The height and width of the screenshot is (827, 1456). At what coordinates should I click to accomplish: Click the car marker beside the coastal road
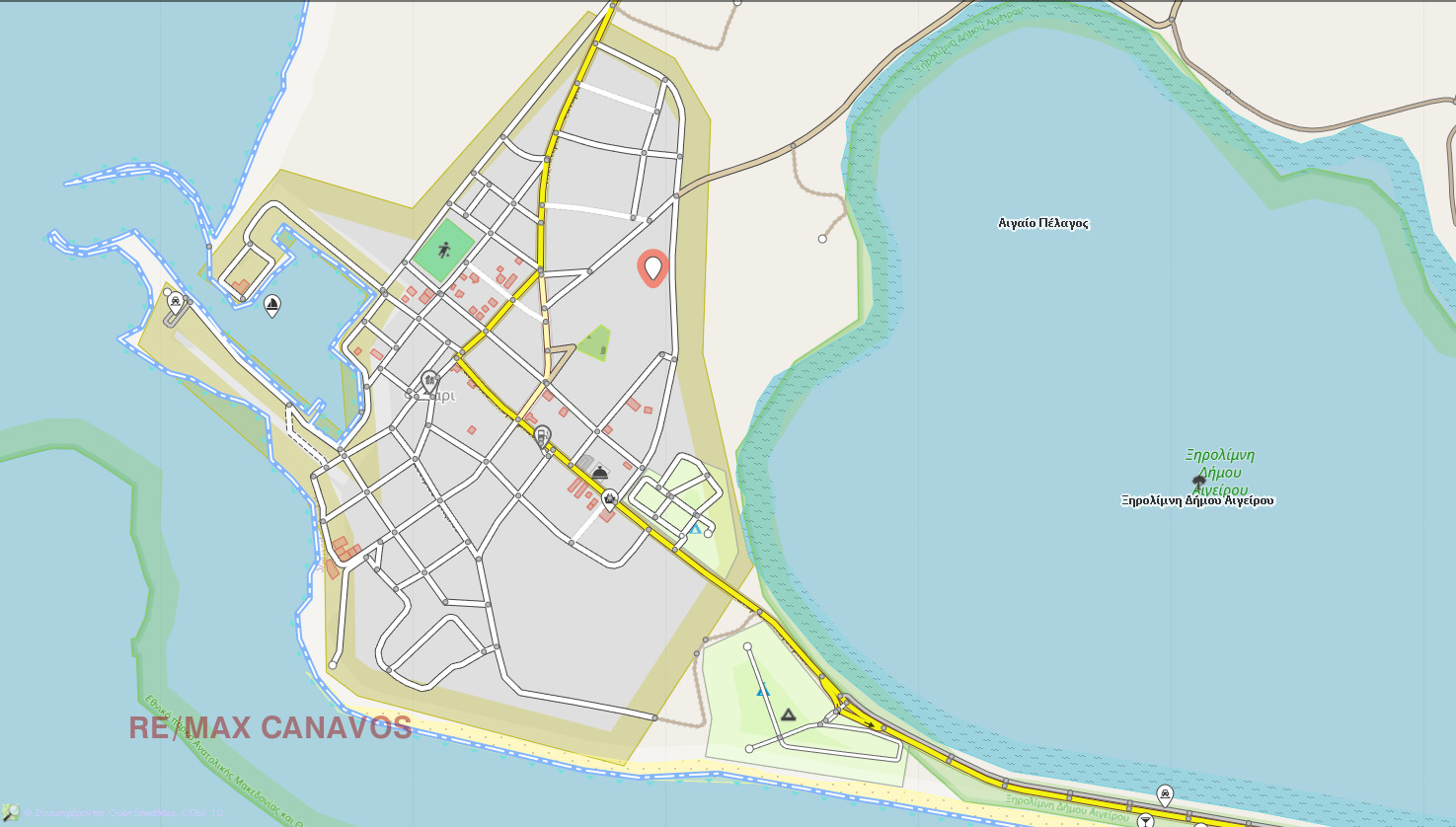(x=1165, y=793)
